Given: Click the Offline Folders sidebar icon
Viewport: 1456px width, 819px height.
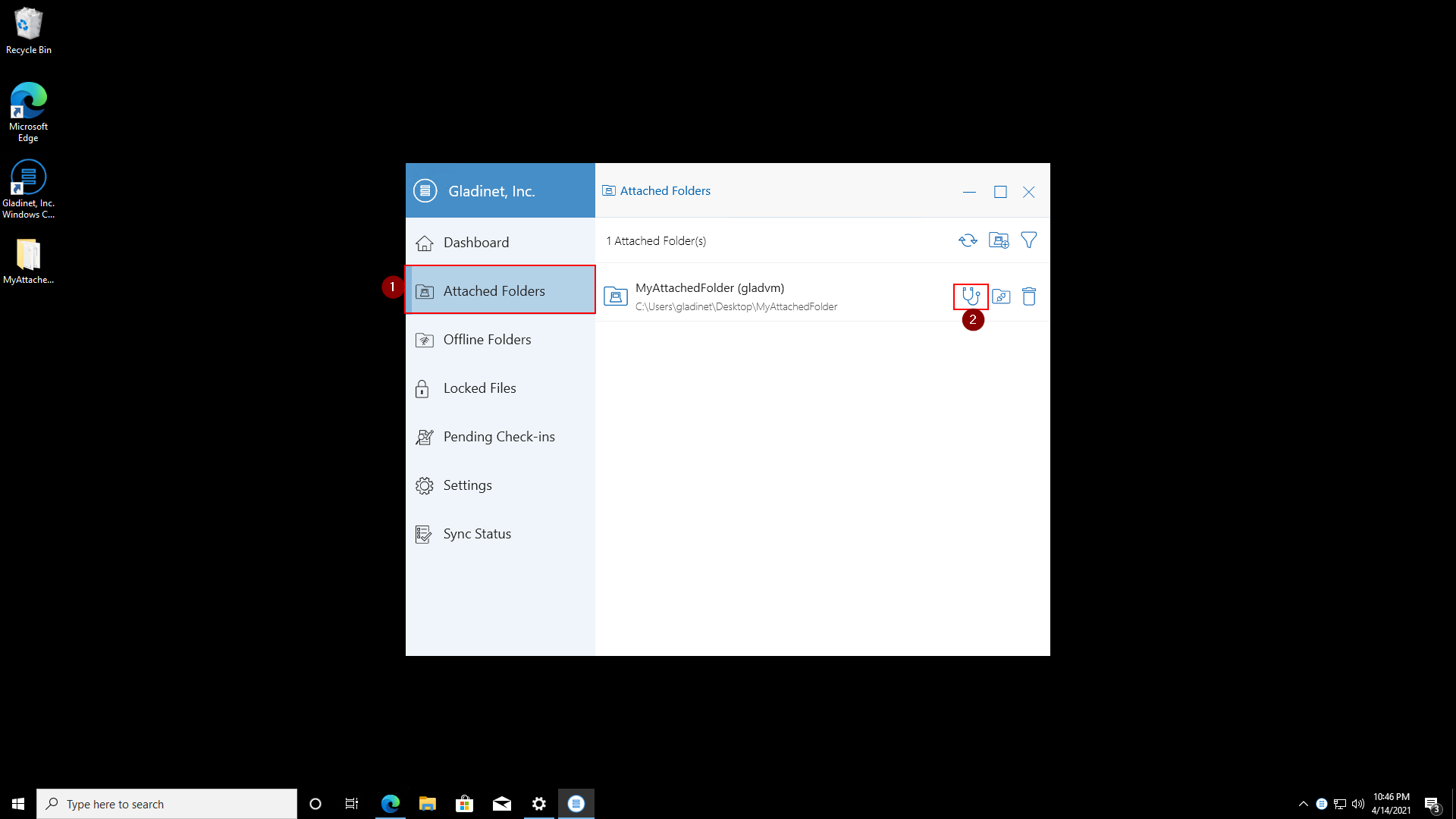Looking at the screenshot, I should 425,340.
